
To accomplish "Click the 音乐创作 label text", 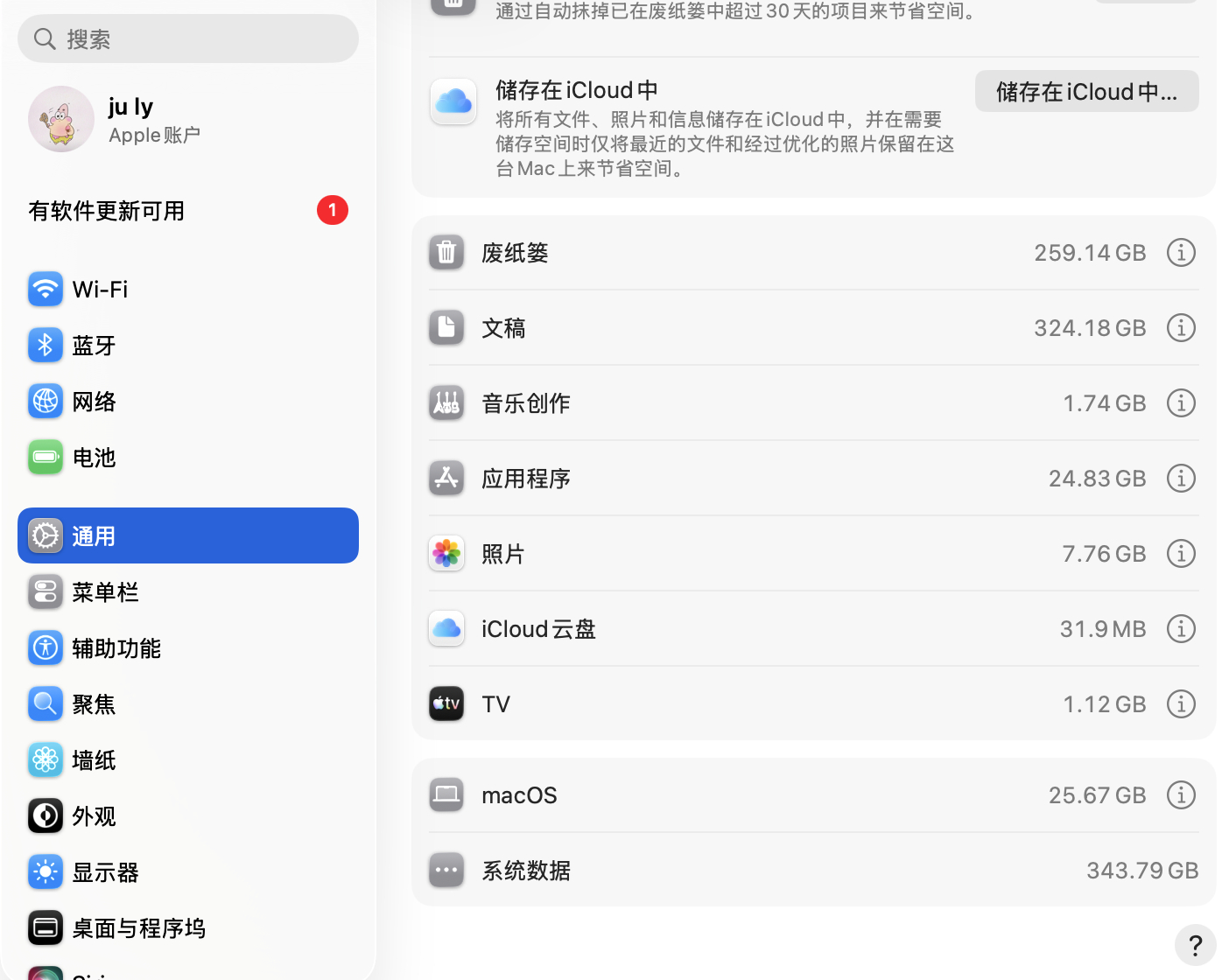I will [526, 403].
